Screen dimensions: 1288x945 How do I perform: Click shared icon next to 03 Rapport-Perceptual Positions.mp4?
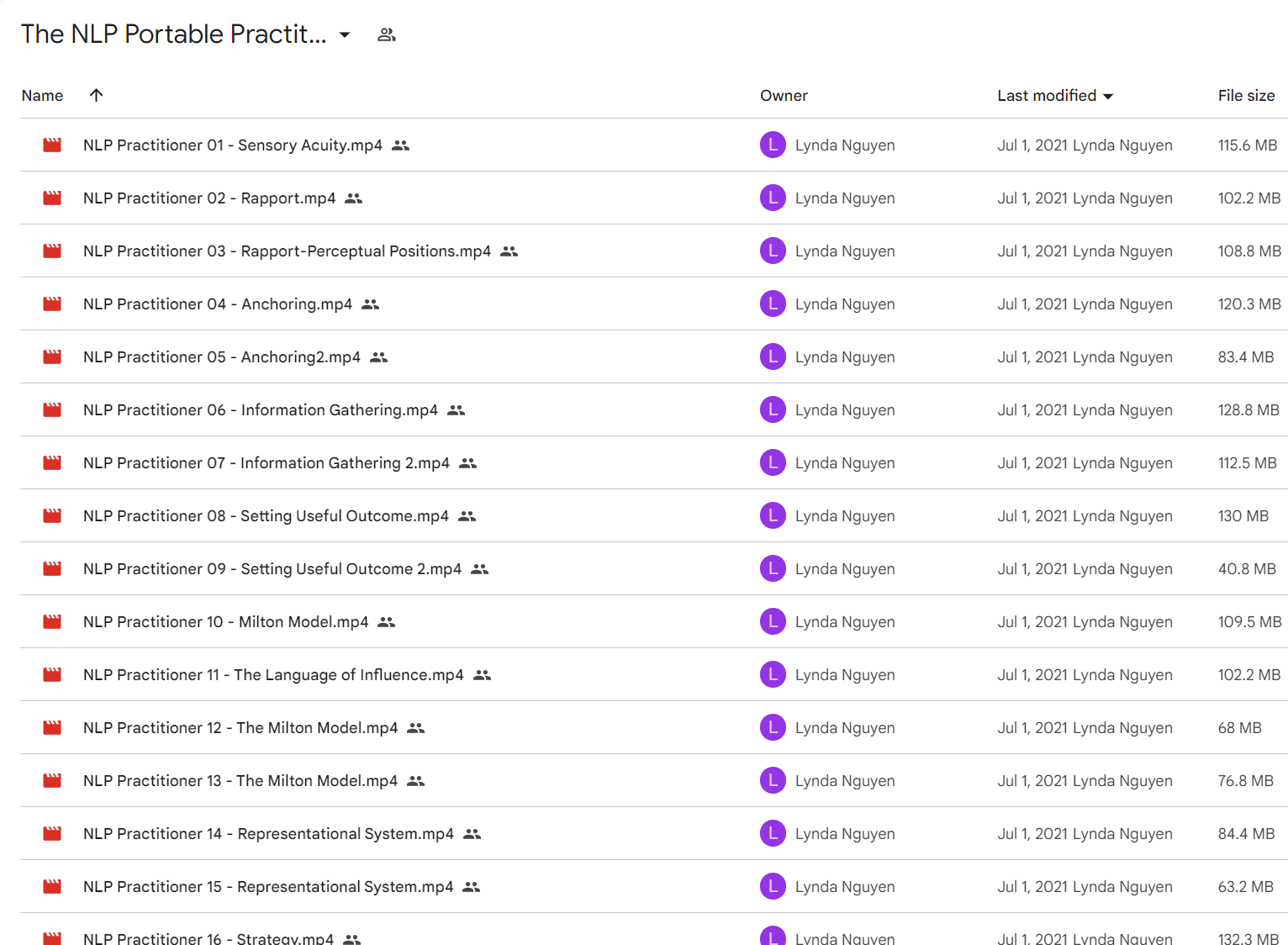pyautogui.click(x=509, y=251)
